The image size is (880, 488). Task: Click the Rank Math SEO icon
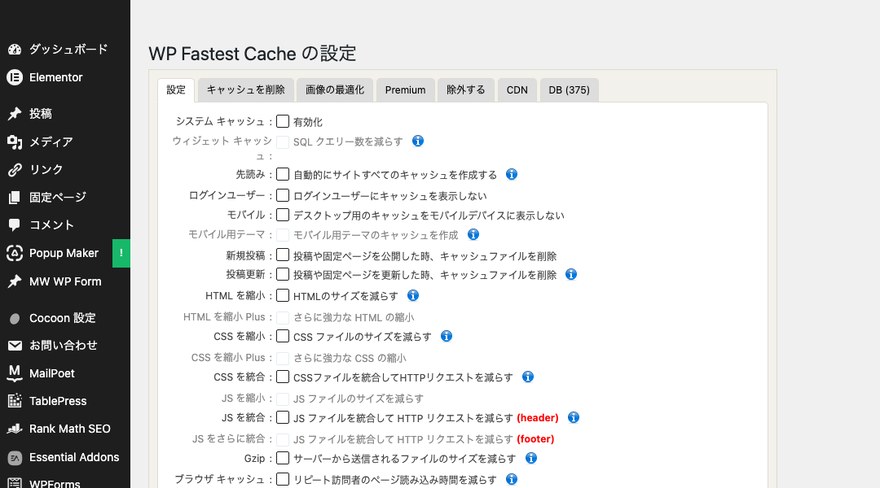(x=15, y=429)
